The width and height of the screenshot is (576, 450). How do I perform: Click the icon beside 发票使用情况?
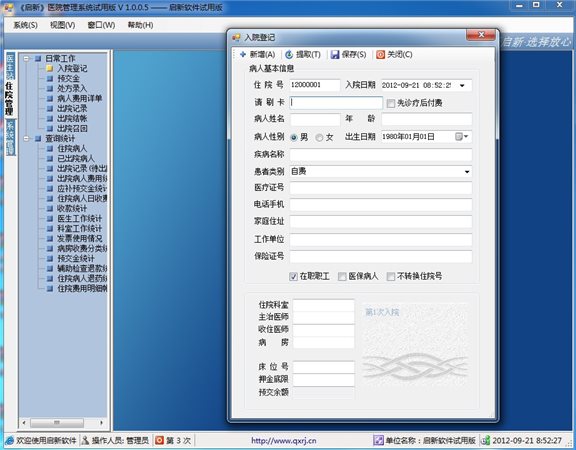point(50,238)
